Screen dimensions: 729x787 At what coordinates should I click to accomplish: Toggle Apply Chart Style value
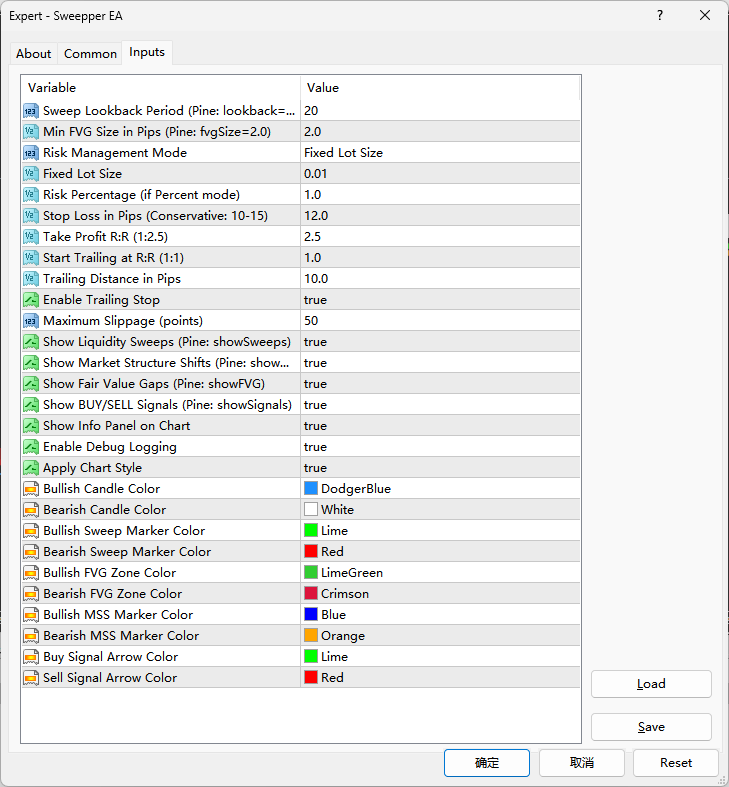pyautogui.click(x=440, y=468)
